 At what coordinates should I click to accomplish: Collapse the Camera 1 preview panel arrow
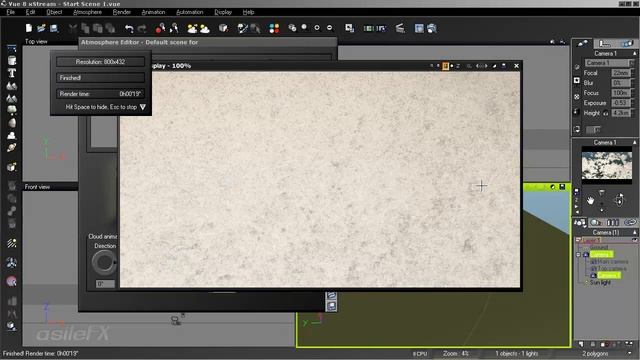[634, 142]
